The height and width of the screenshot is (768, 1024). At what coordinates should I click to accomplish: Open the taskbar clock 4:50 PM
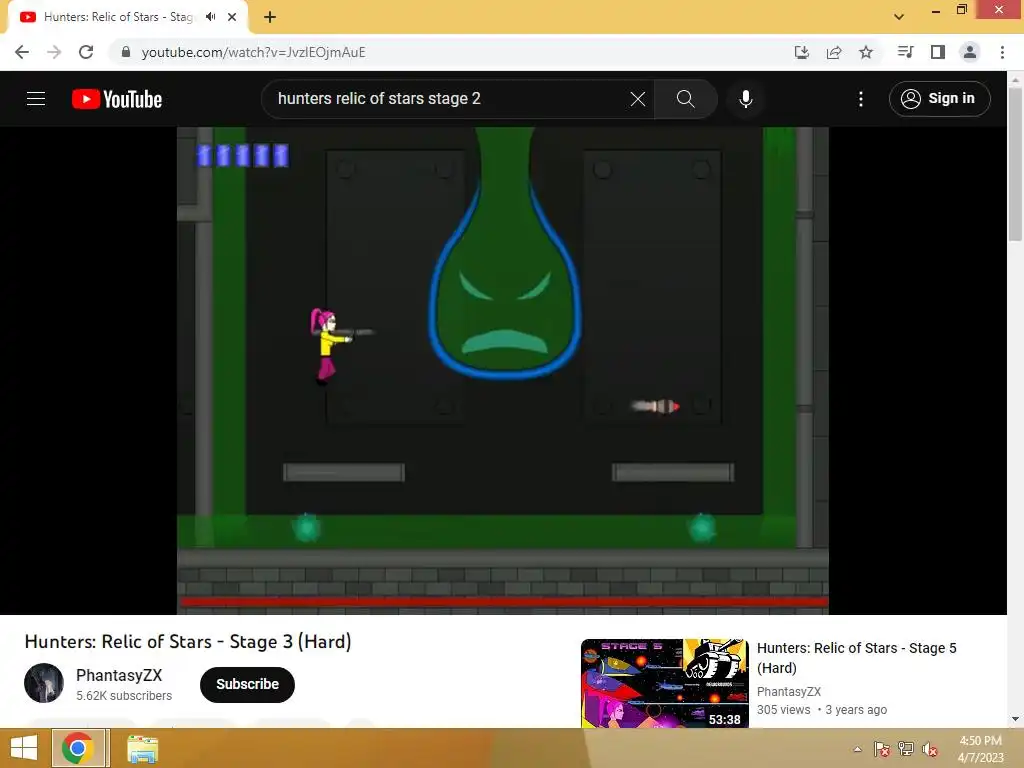coord(980,749)
